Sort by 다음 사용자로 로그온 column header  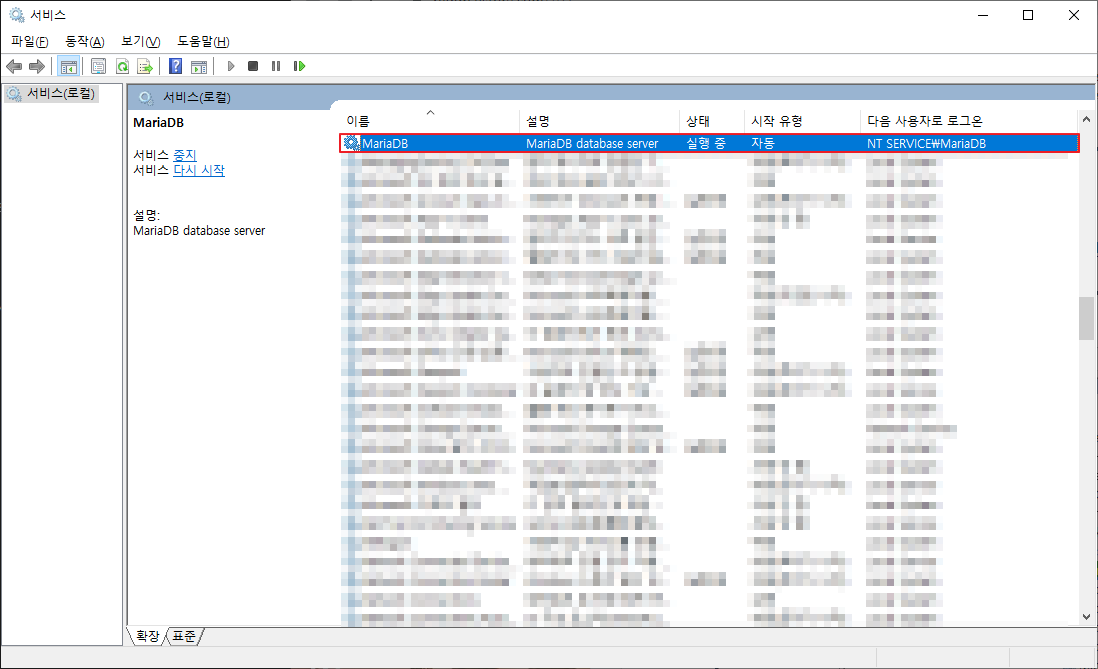pyautogui.click(x=969, y=121)
